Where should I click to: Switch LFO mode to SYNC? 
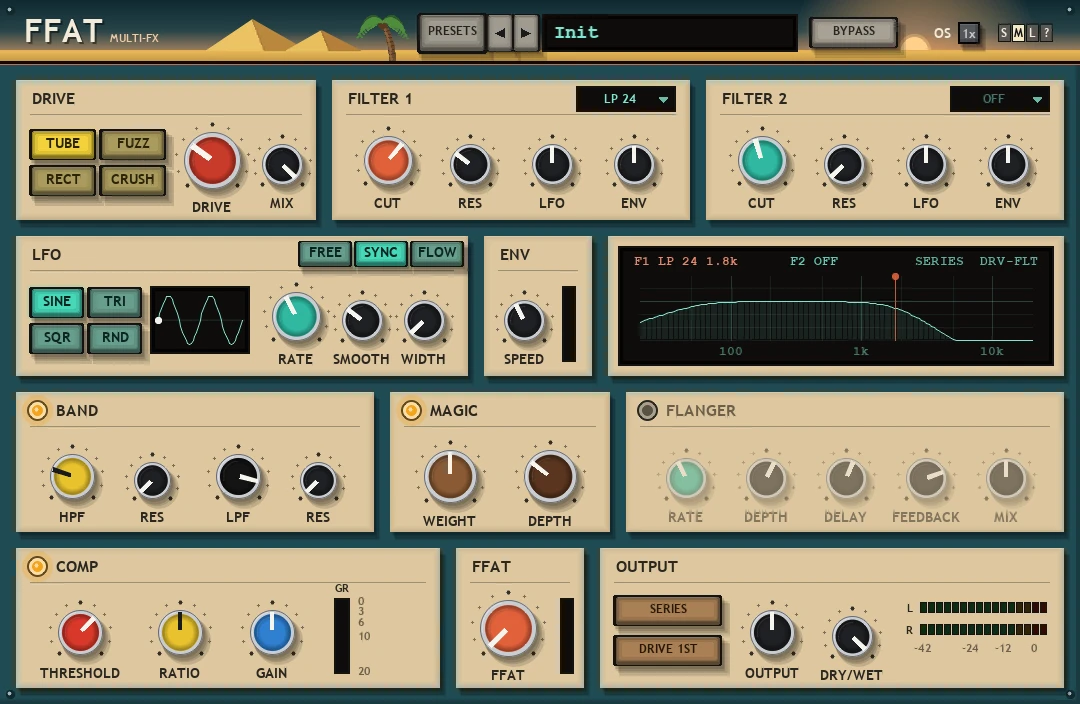coord(381,253)
